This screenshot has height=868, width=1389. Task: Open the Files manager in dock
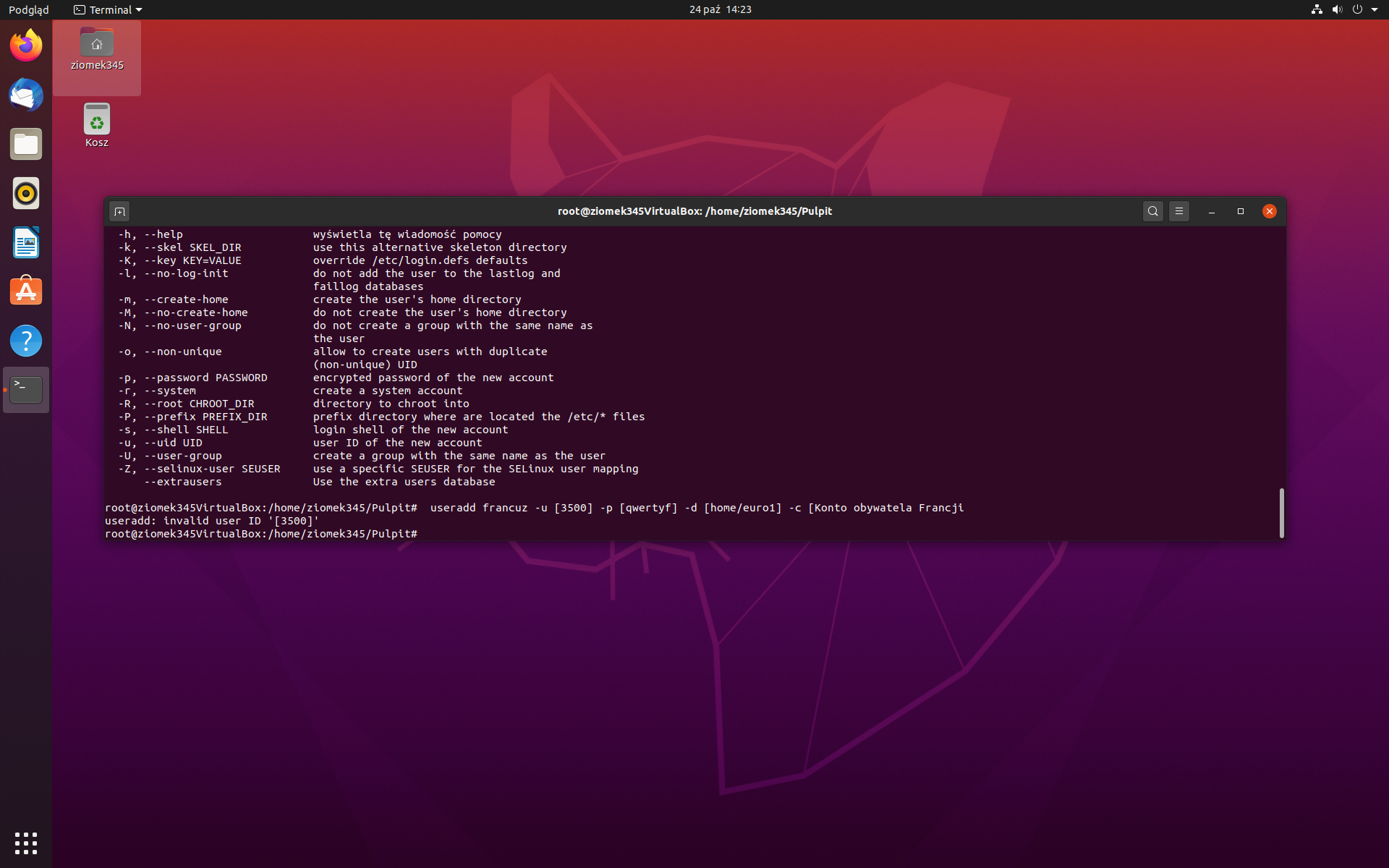tap(26, 144)
